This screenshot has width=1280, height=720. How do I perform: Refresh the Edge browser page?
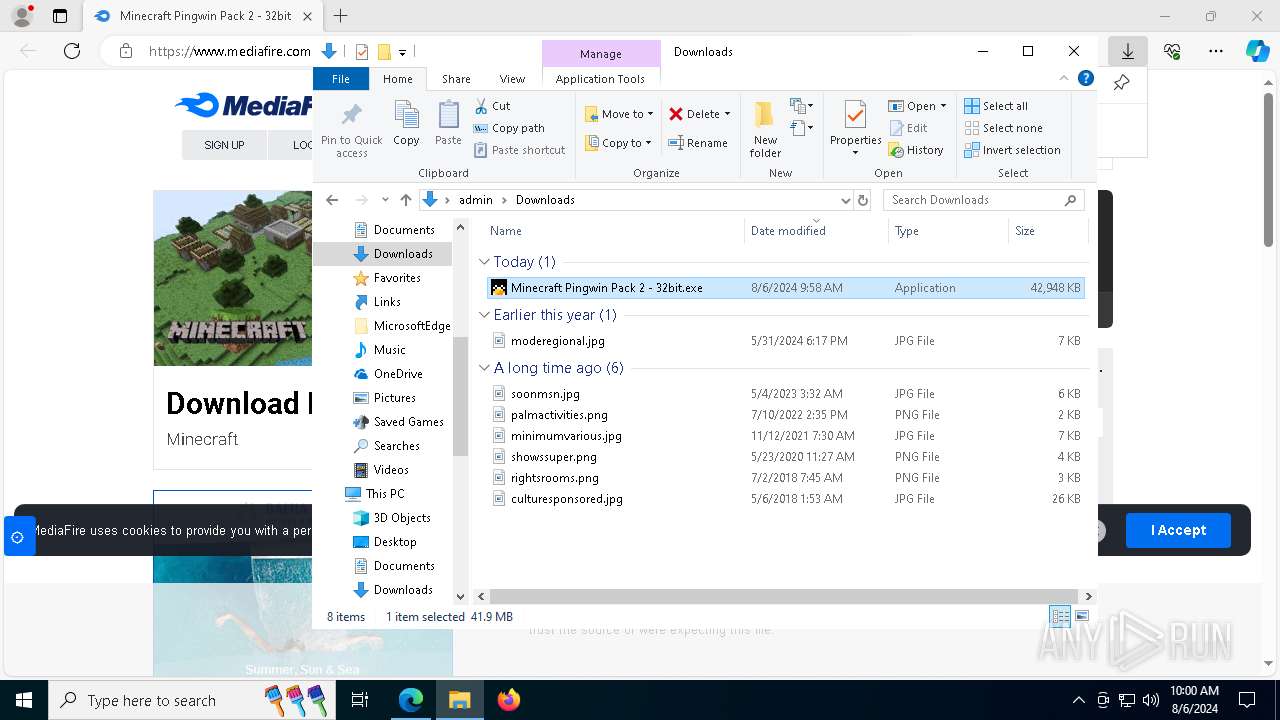point(72,51)
